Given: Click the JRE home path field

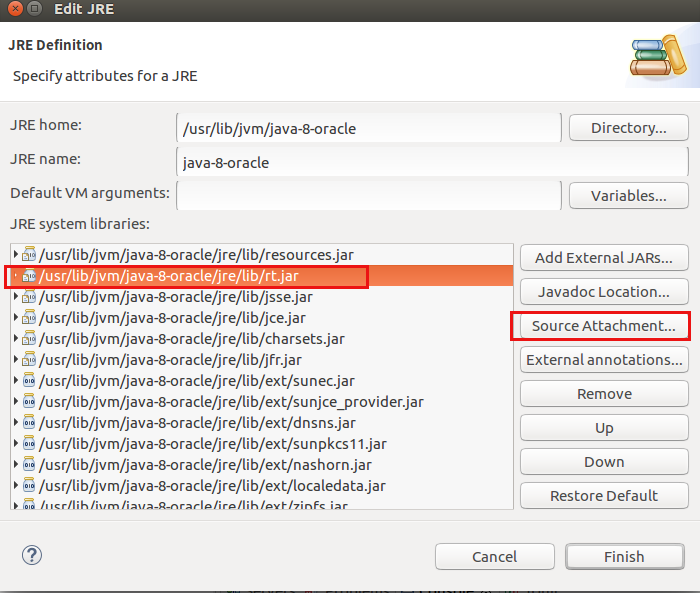Looking at the screenshot, I should [369, 128].
